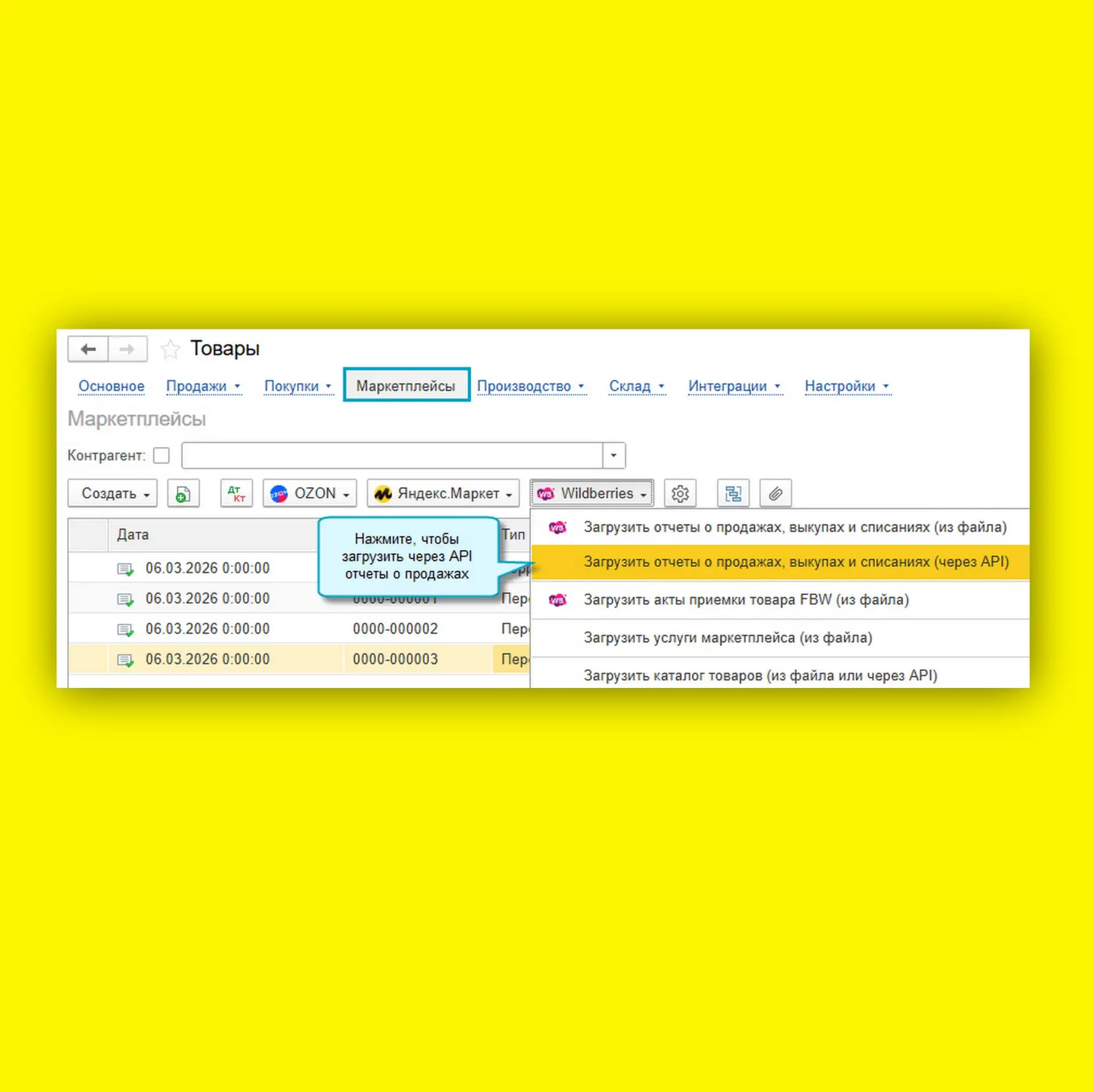Click into the Контрагент input field
The width and height of the screenshot is (1093, 1092).
(392, 455)
